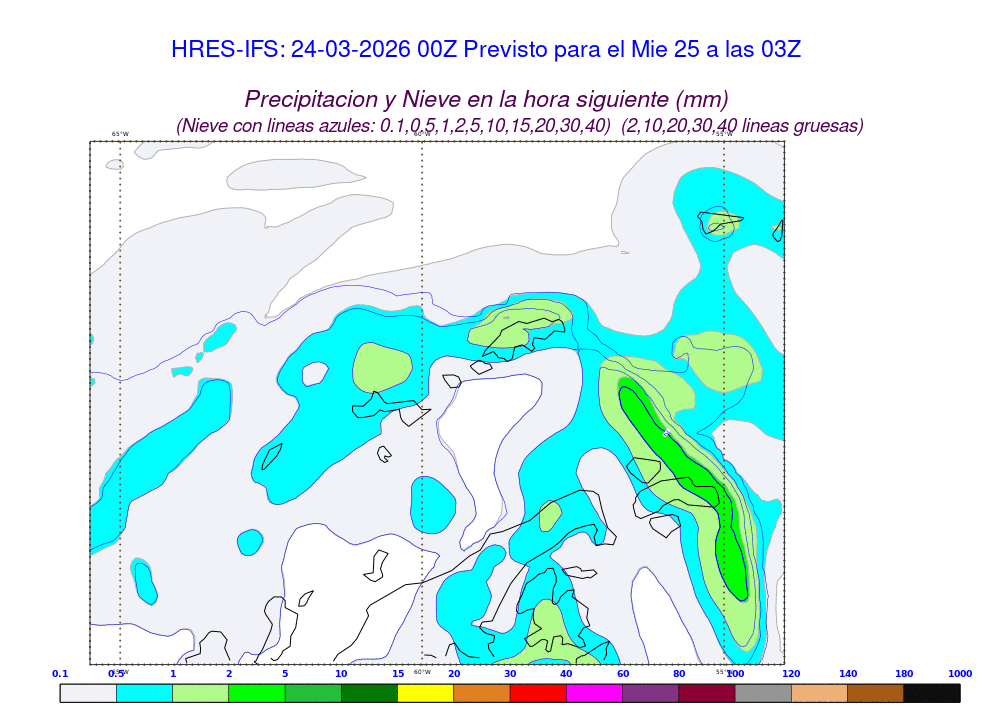The height and width of the screenshot is (707, 1000).
Task: Click the yellow 15–20 mm legend swatch
Action: pyautogui.click(x=425, y=693)
